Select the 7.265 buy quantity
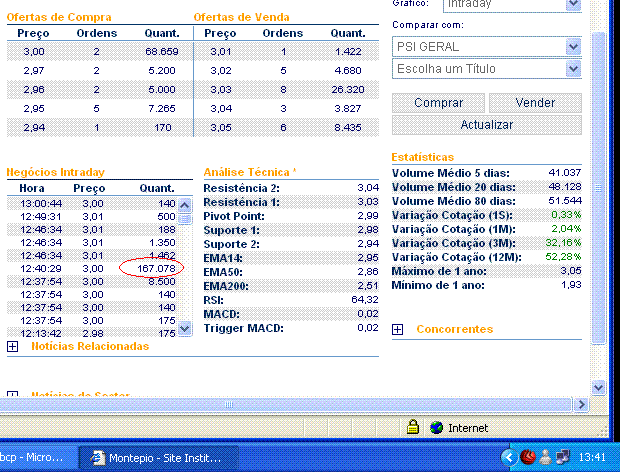The height and width of the screenshot is (473, 621). [x=162, y=109]
